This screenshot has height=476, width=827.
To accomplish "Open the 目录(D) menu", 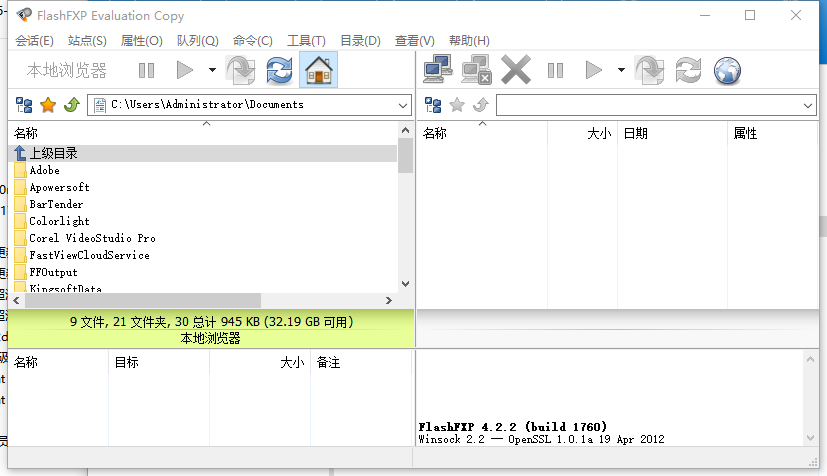I will point(360,41).
